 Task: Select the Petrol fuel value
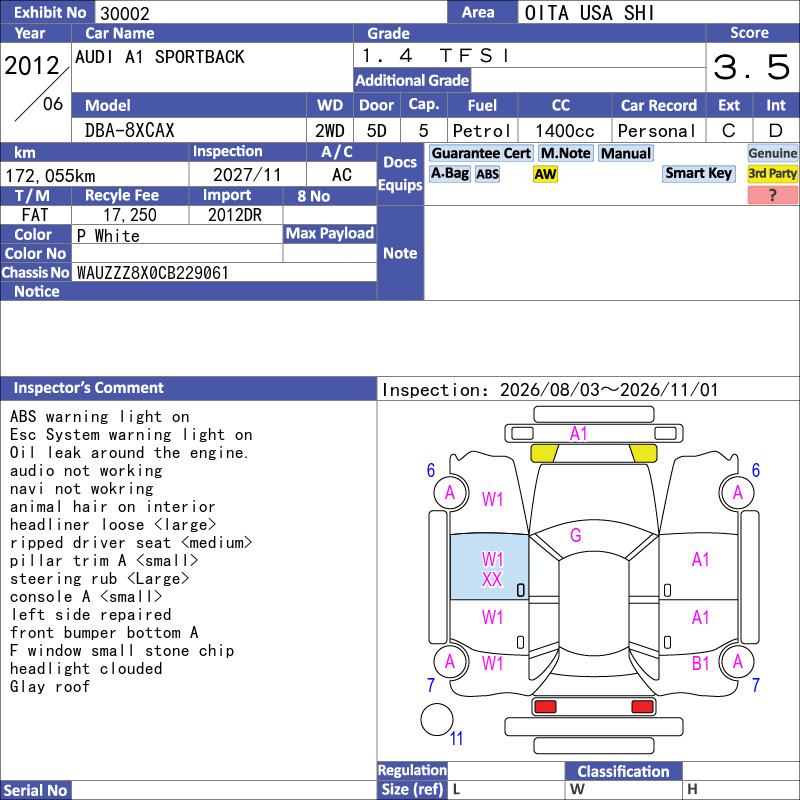[482, 131]
